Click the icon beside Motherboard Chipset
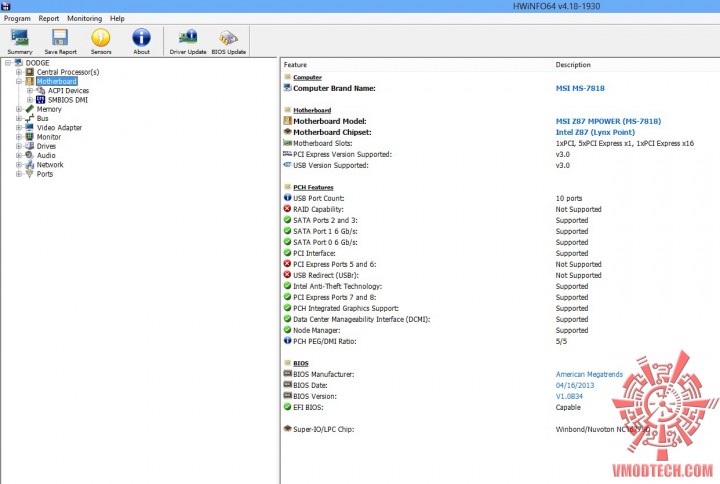This screenshot has height=484, width=720. coord(287,132)
